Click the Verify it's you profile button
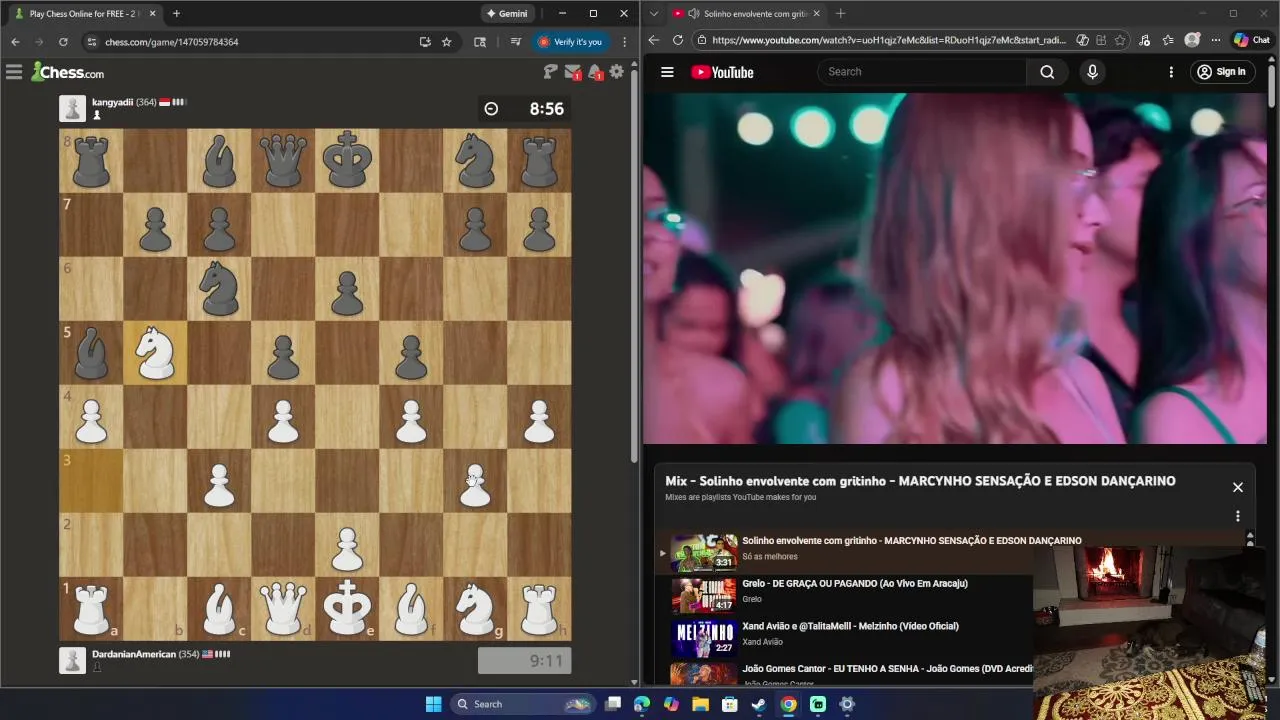Viewport: 1280px width, 720px height. click(570, 42)
